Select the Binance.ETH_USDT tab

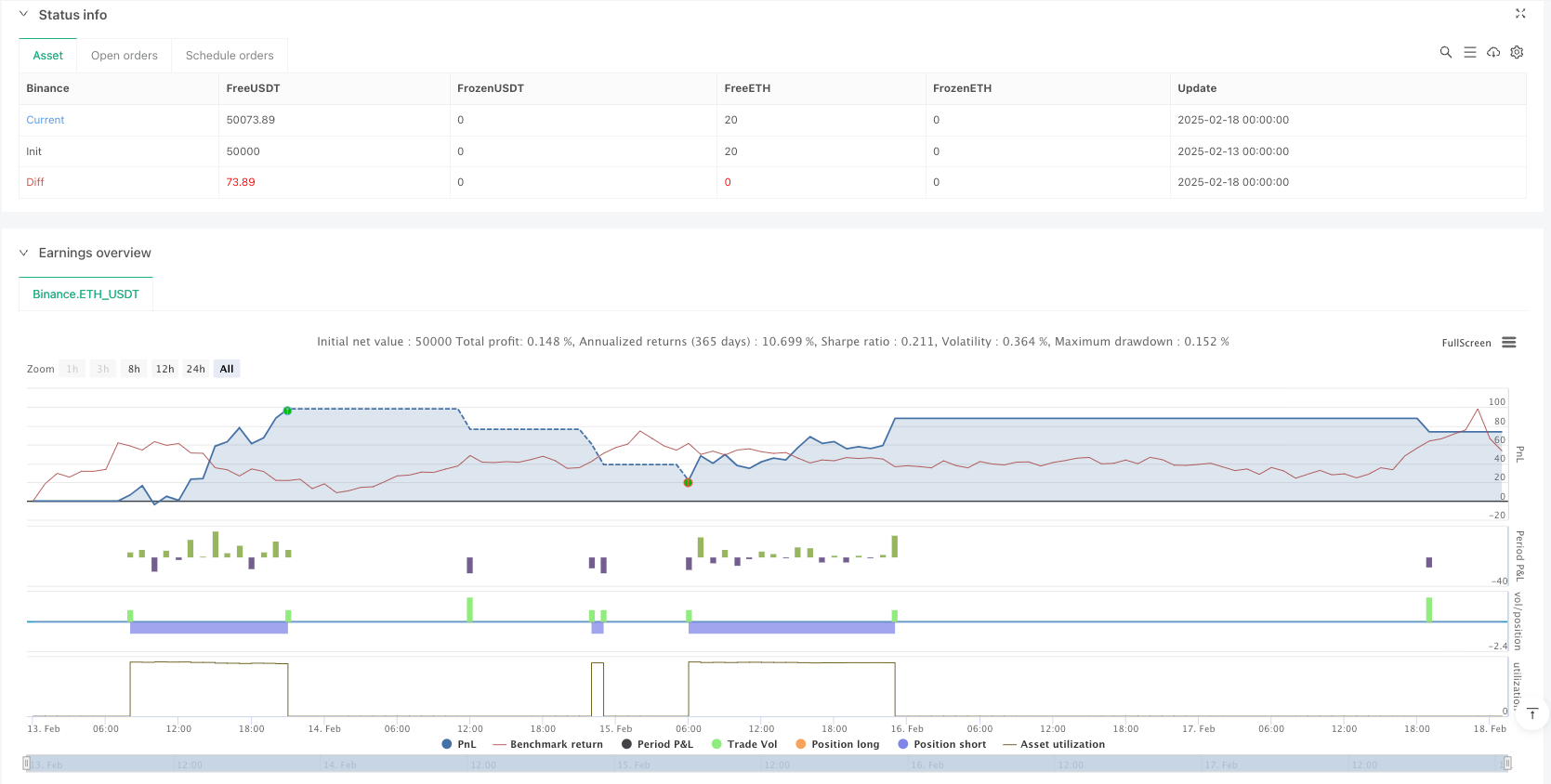(85, 294)
